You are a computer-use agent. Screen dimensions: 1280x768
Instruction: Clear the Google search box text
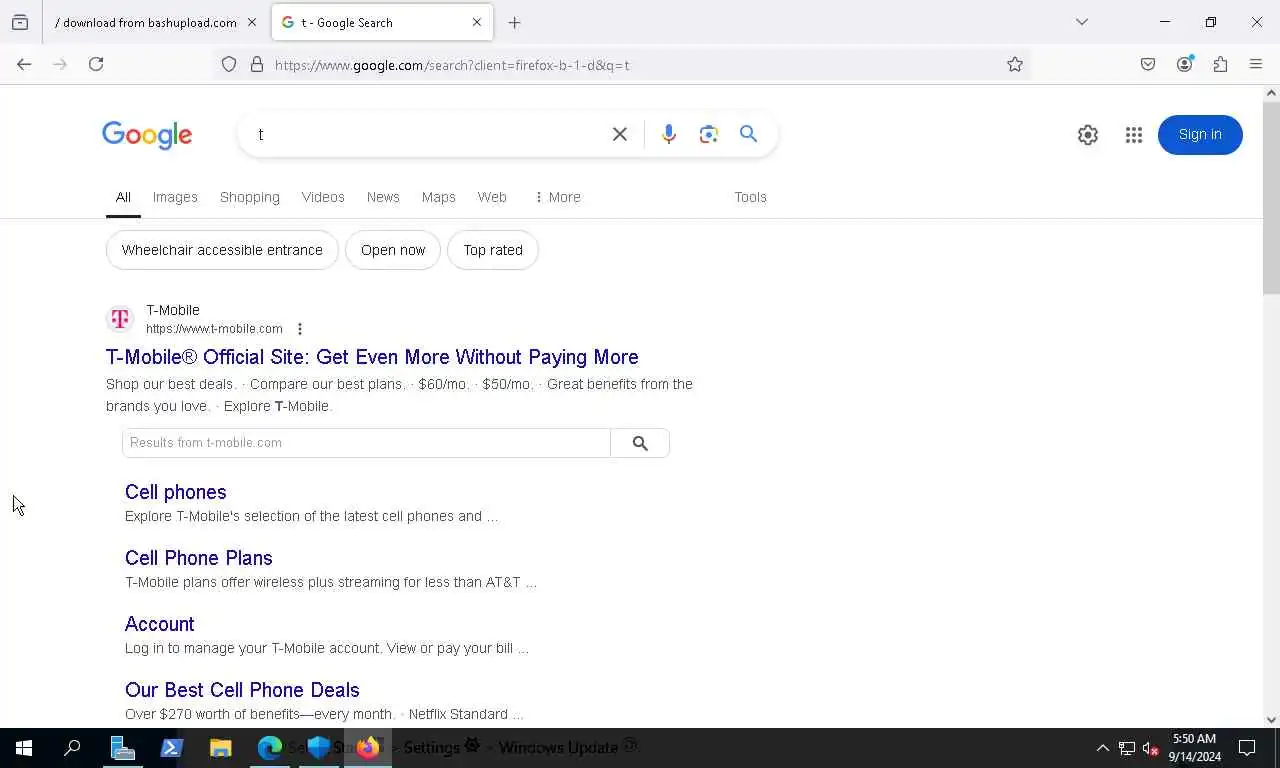coord(620,134)
